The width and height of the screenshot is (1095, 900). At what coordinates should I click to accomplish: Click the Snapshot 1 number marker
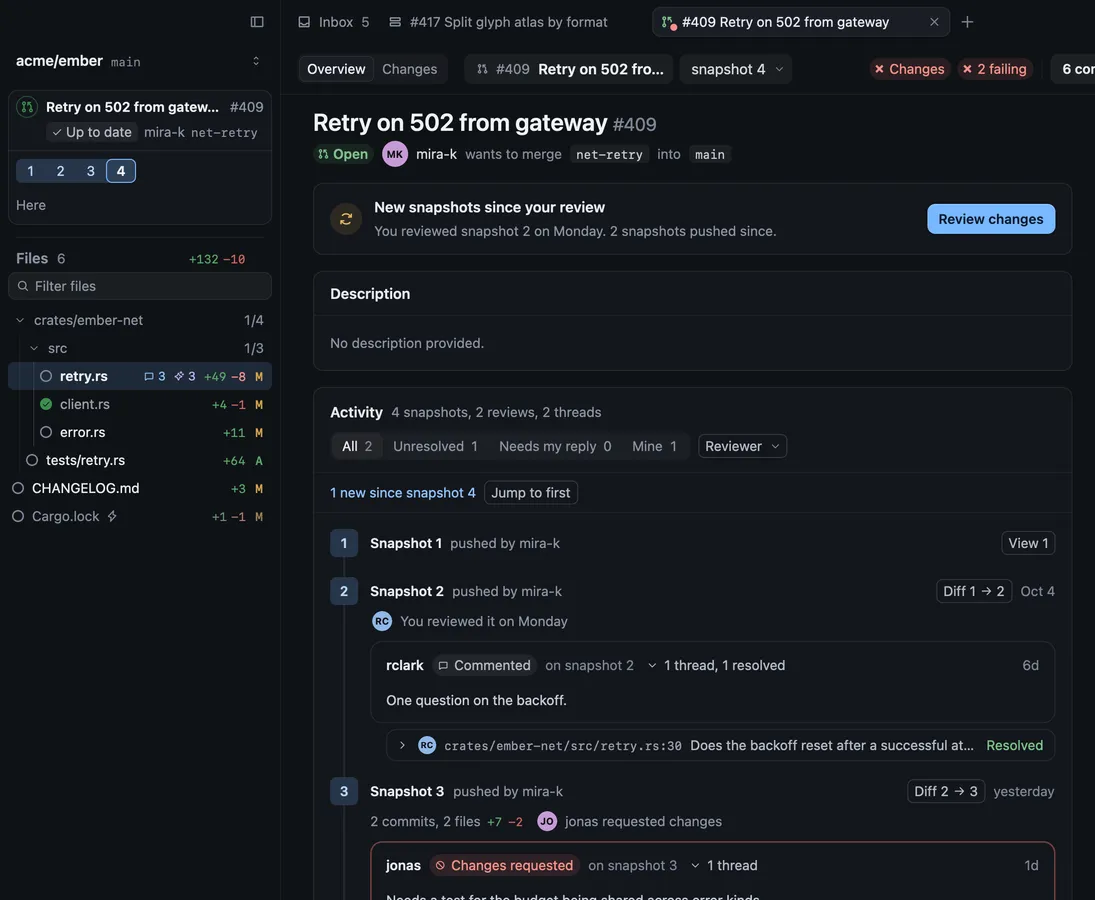coord(344,543)
